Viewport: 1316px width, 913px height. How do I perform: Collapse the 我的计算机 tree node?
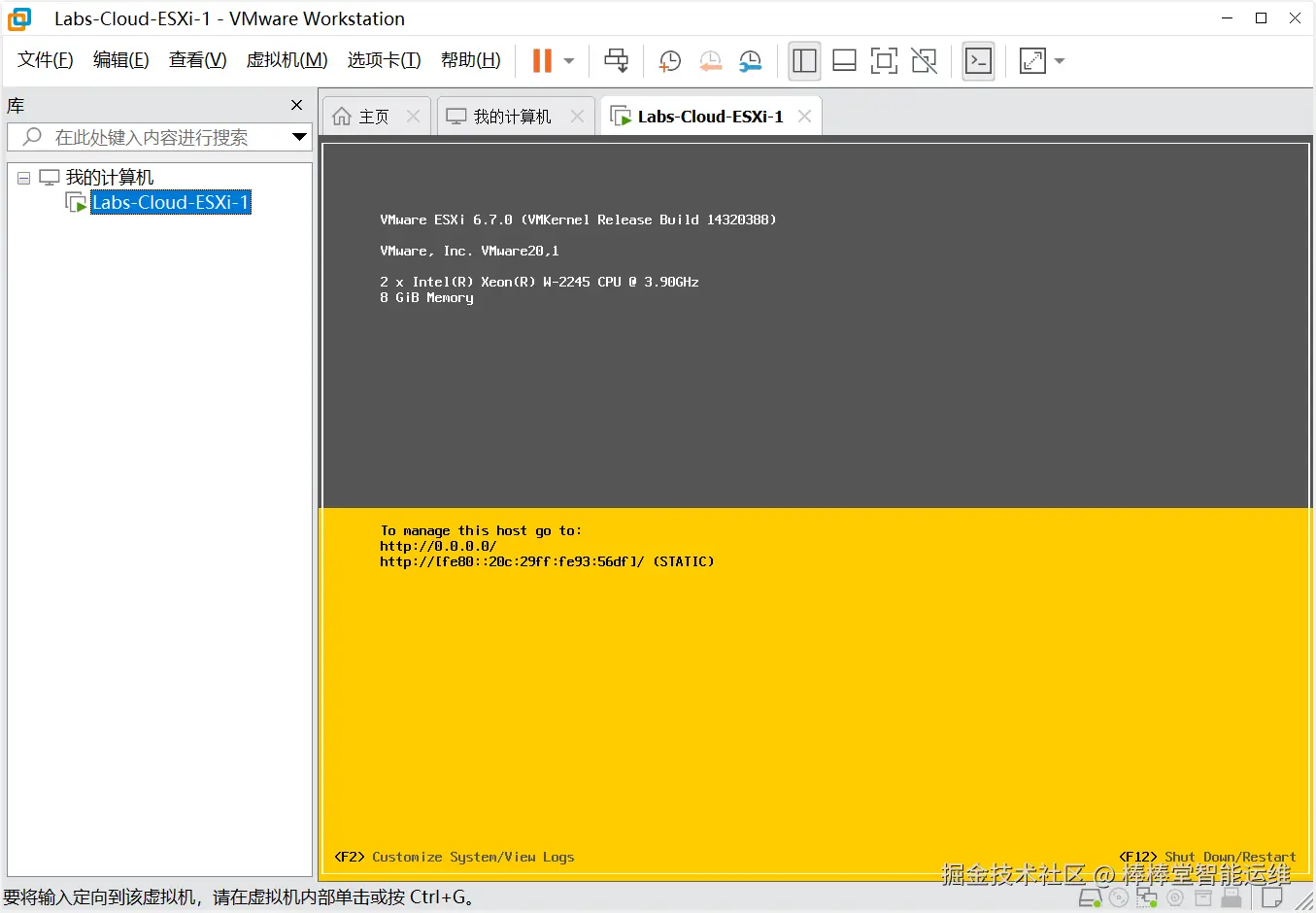(x=24, y=178)
